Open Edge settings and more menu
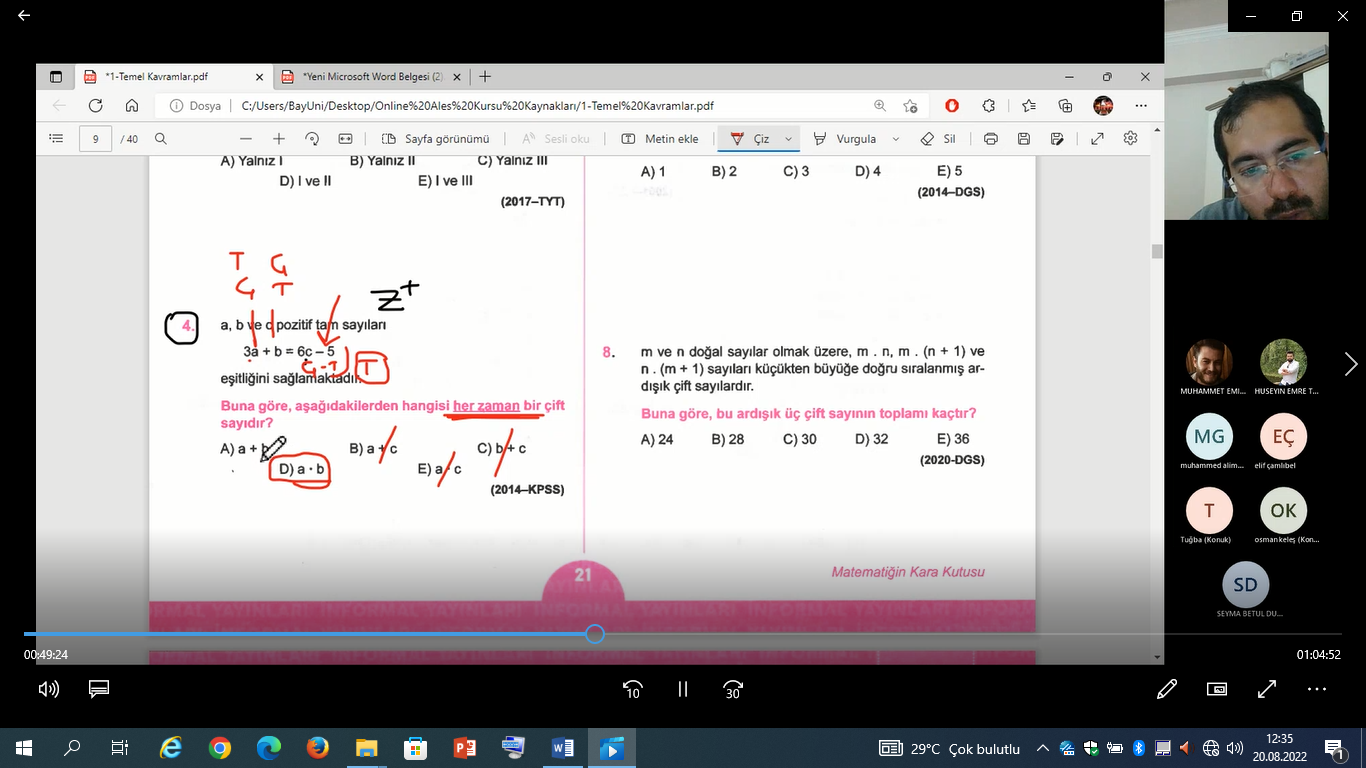Screen dimensions: 1366x768 tap(1140, 106)
